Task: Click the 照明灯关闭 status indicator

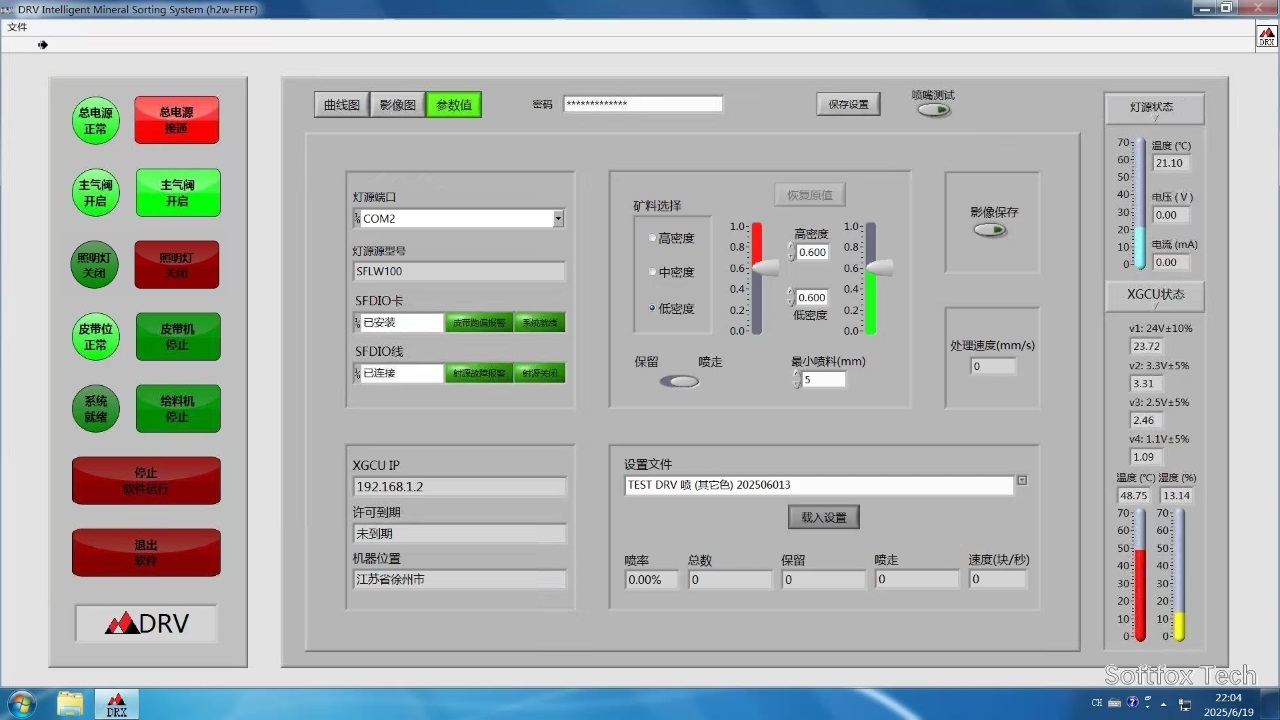Action: pyautogui.click(x=177, y=264)
